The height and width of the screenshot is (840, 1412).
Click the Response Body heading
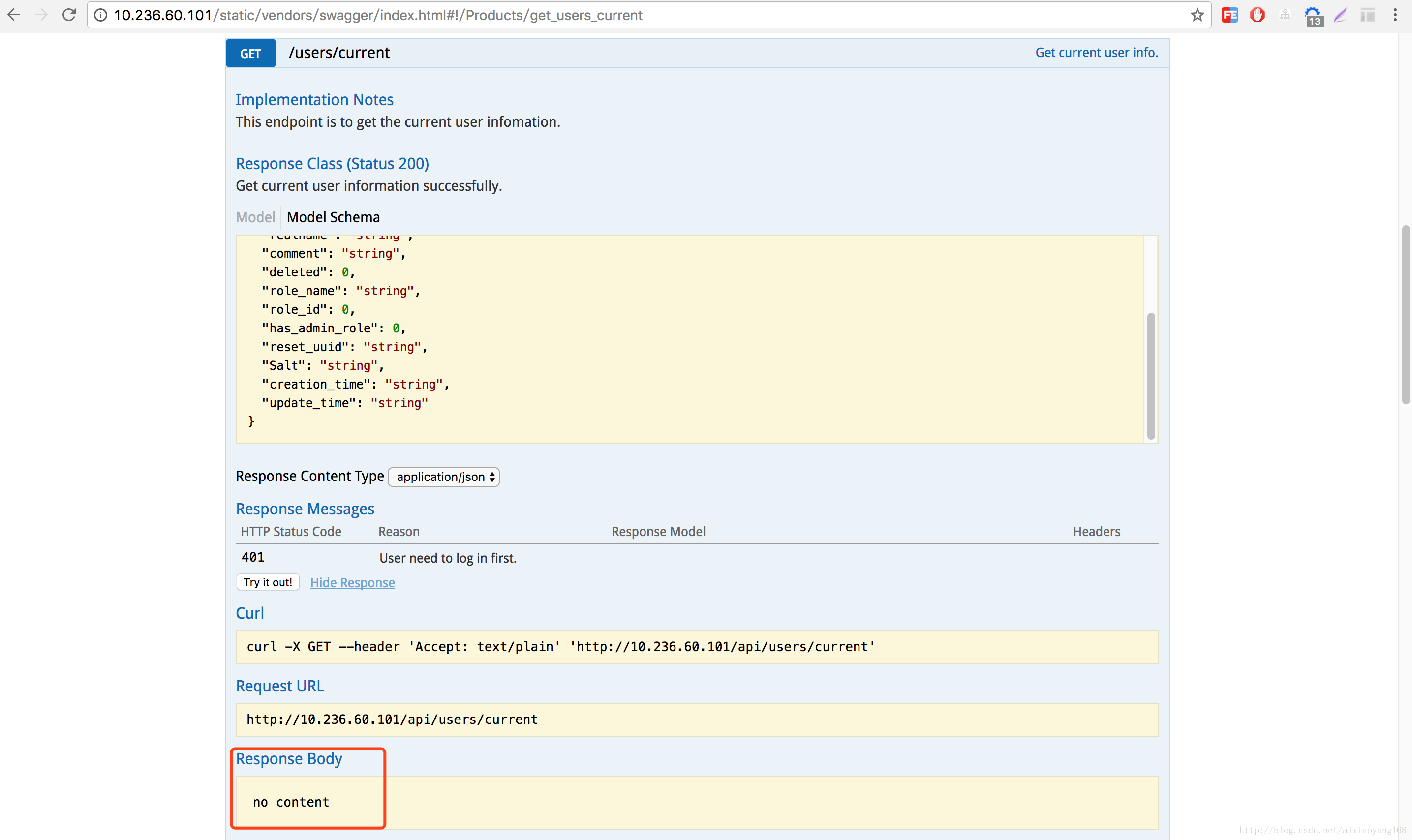click(x=289, y=759)
